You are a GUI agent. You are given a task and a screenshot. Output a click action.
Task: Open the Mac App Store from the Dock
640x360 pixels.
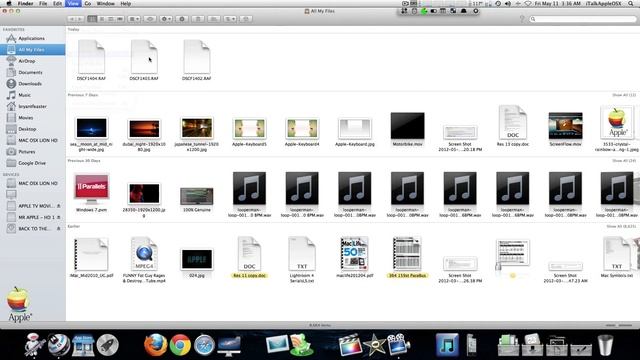pyautogui.click(x=83, y=345)
